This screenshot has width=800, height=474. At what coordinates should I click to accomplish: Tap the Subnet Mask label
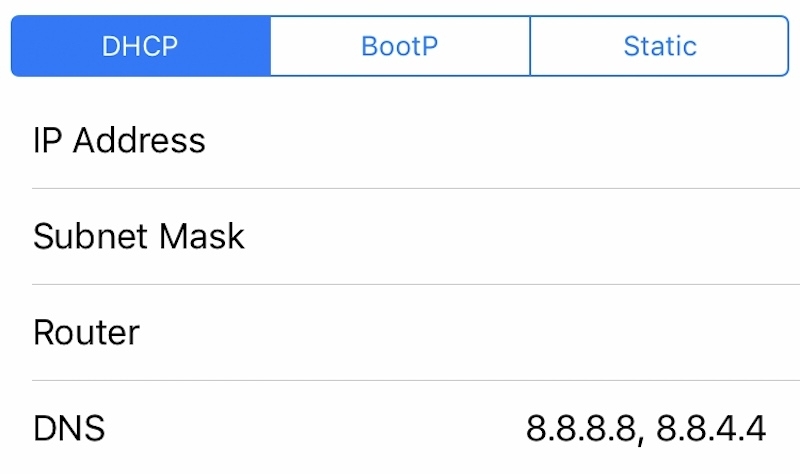coord(139,236)
